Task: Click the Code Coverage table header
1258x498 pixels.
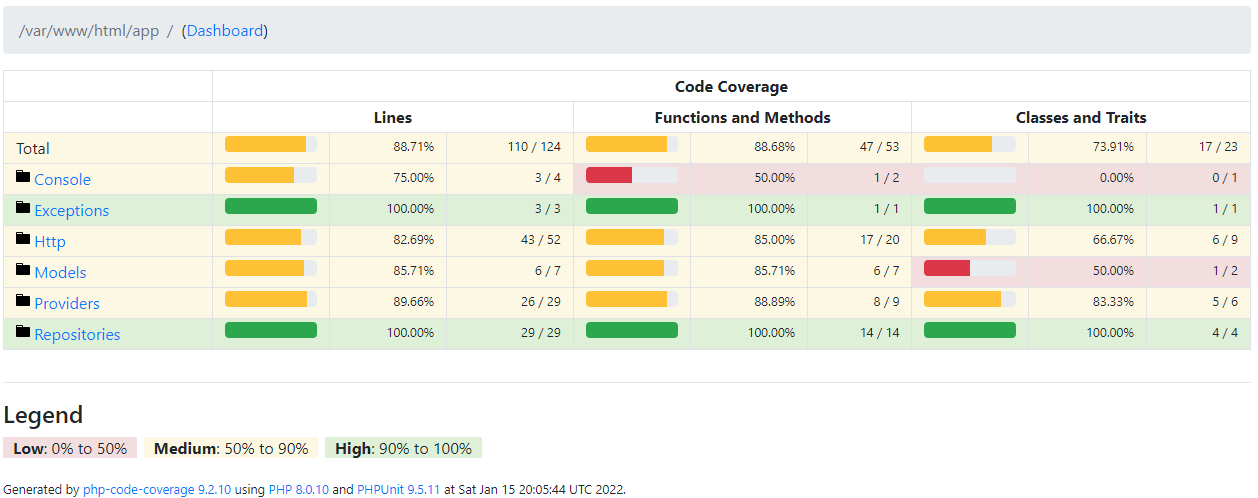Action: pyautogui.click(x=731, y=87)
